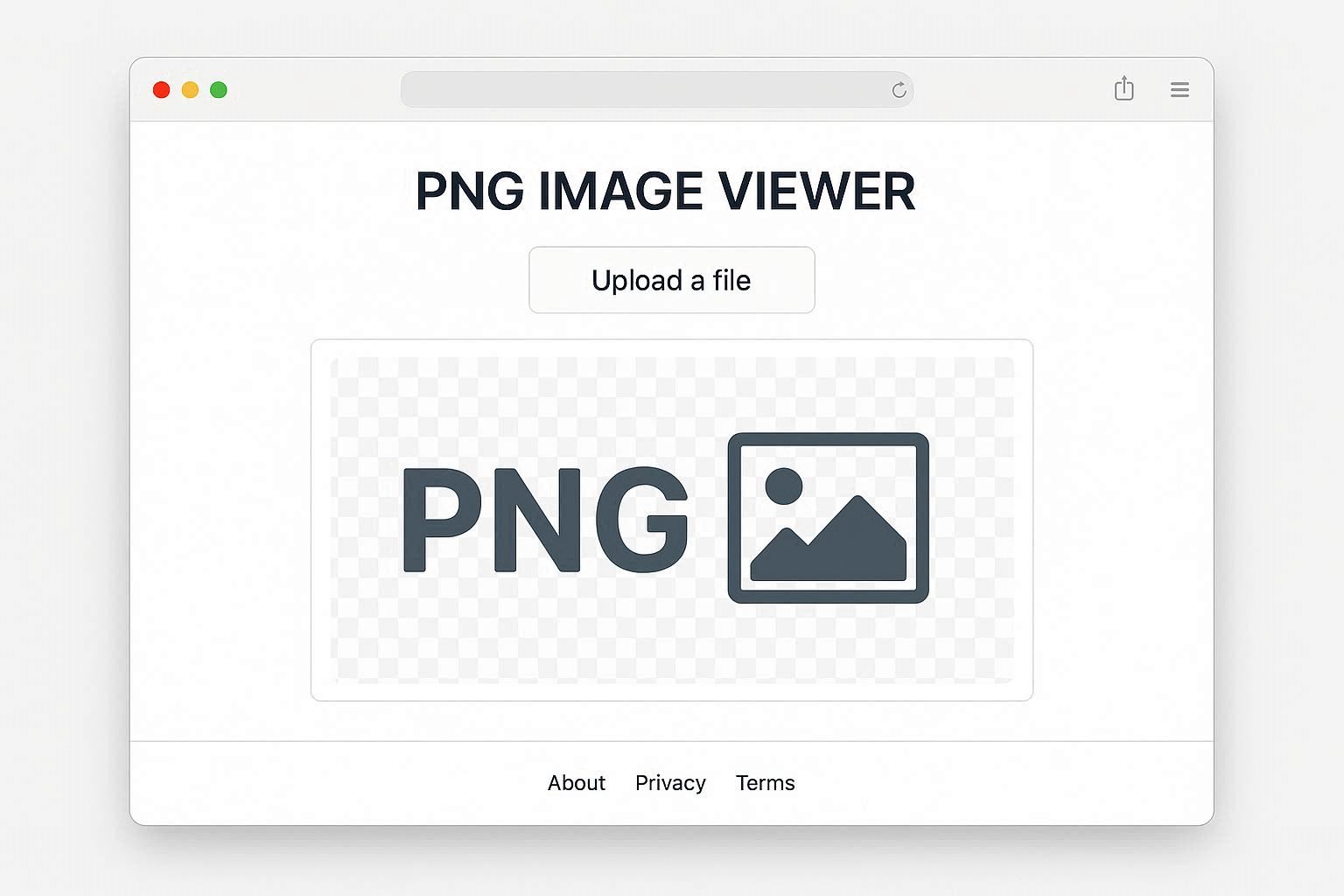Click the picture frame icon in preview
The width and height of the screenshot is (1344, 896).
[828, 518]
